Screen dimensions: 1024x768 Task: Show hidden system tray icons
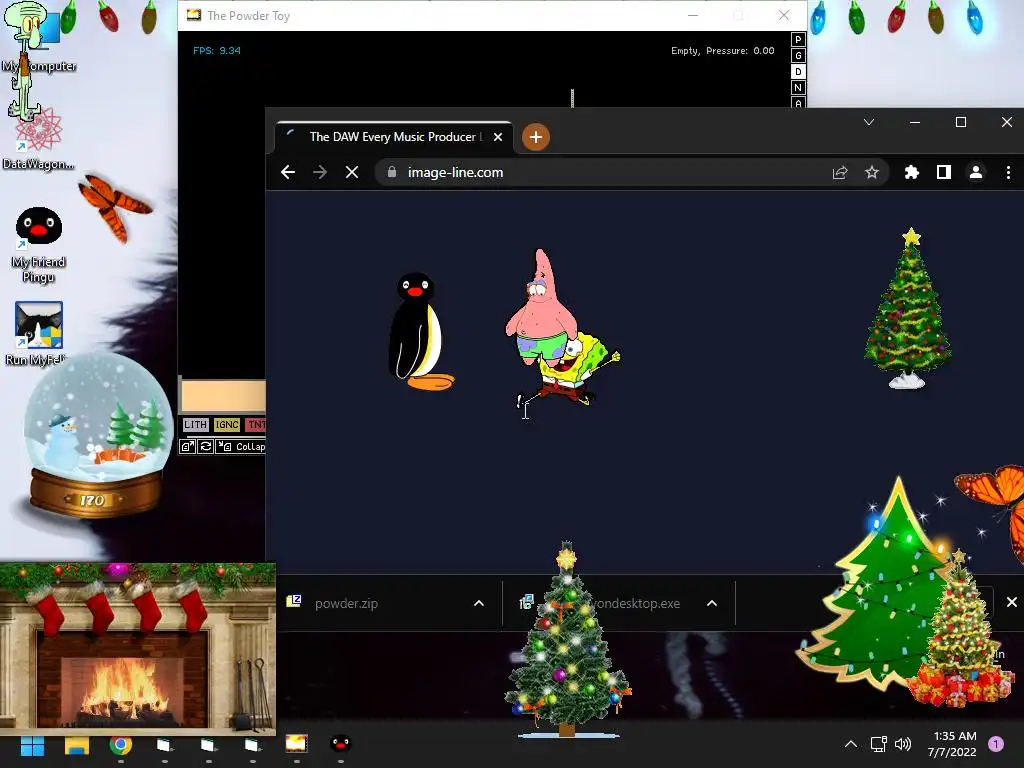click(851, 744)
